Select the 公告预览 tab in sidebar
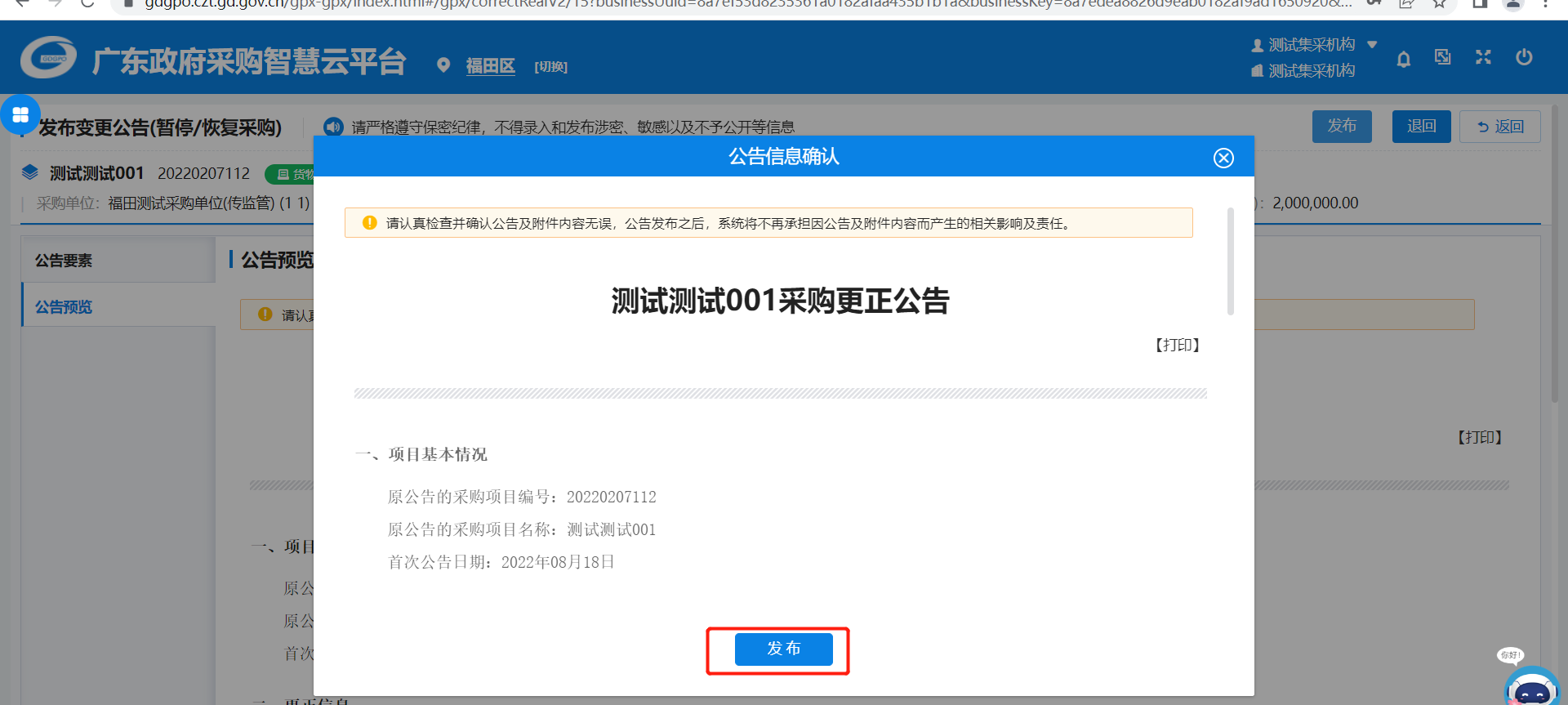 coord(64,307)
